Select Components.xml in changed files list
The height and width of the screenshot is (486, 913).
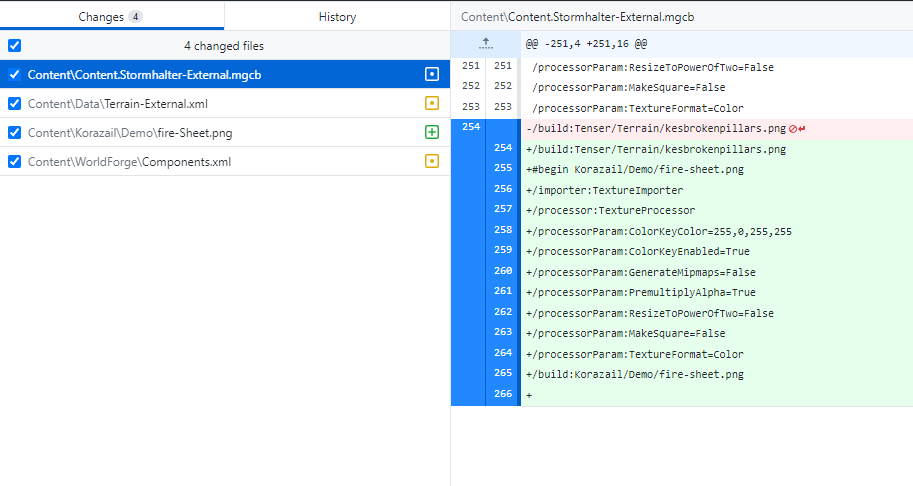click(x=129, y=161)
